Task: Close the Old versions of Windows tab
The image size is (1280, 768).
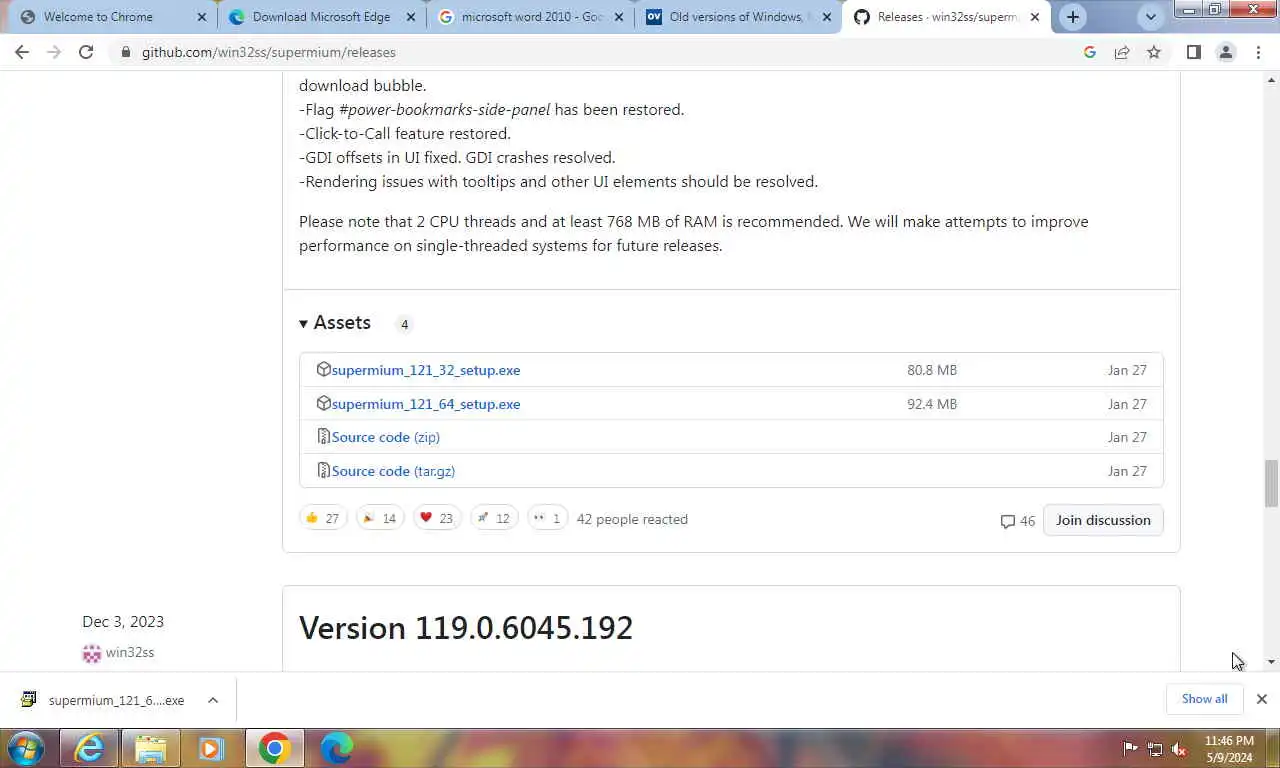Action: click(x=826, y=17)
